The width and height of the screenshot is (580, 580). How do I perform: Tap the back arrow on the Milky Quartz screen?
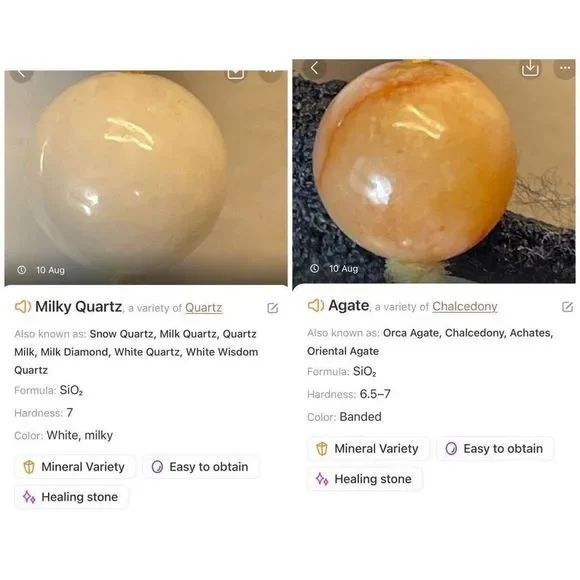22,75
